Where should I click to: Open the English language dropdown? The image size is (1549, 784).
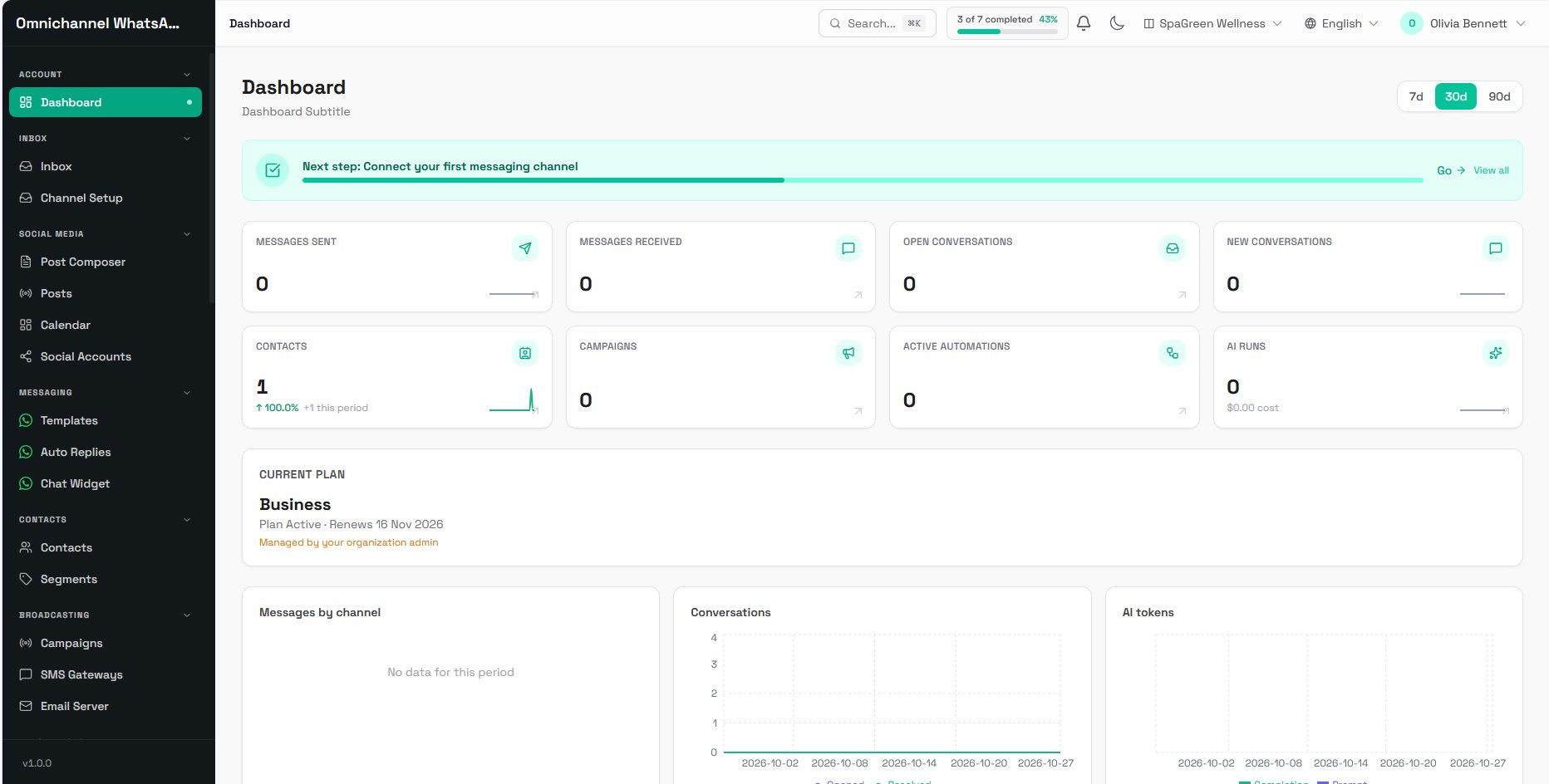click(x=1341, y=23)
